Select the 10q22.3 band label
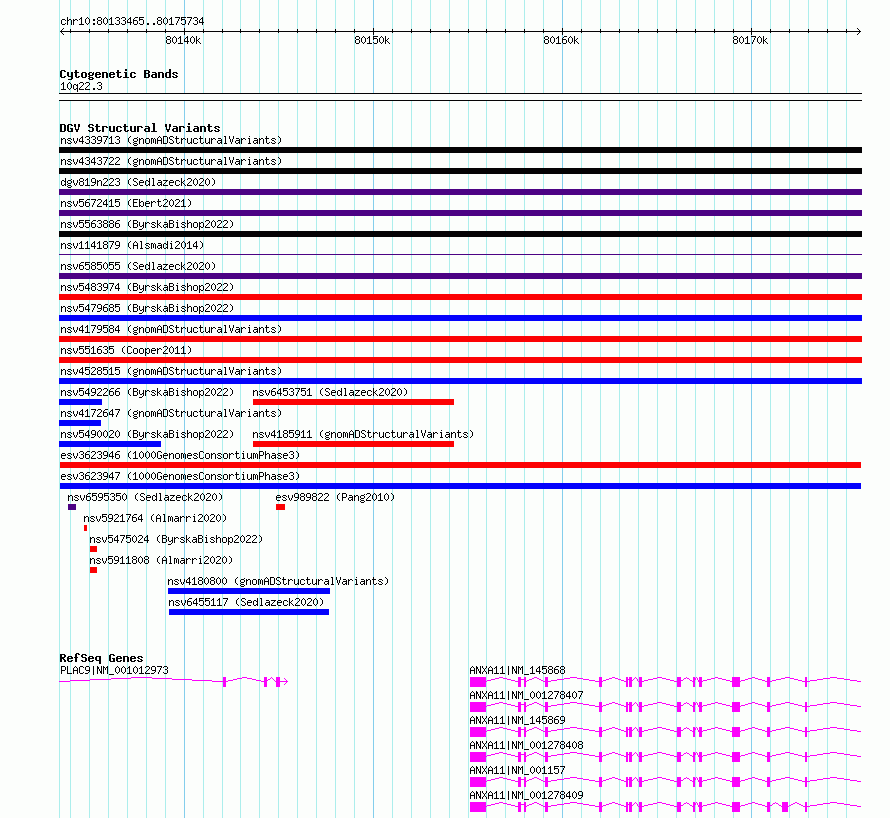The height and width of the screenshot is (818, 890). (x=81, y=86)
